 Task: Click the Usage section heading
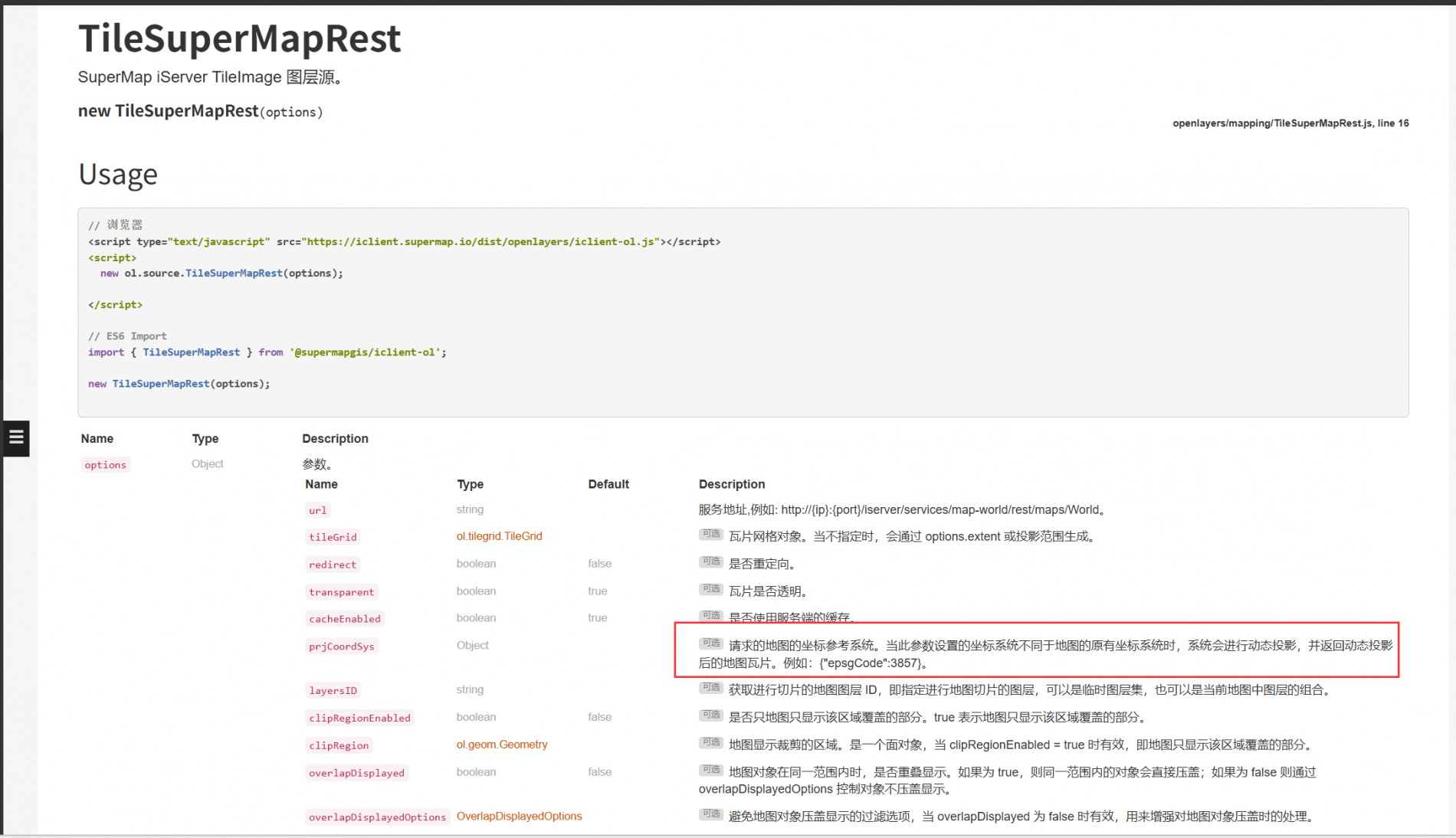pos(118,175)
